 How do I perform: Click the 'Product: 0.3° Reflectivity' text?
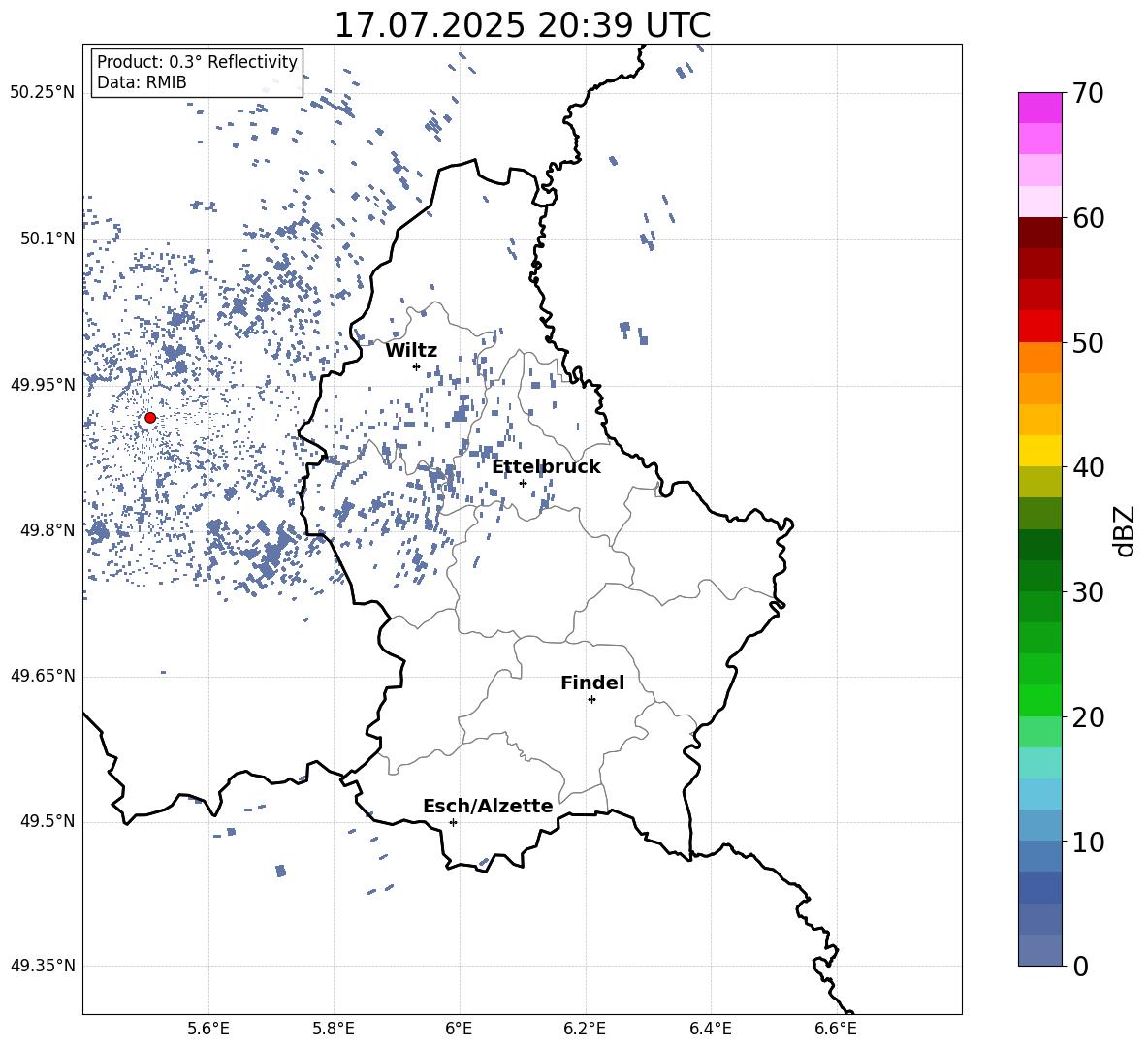[197, 61]
